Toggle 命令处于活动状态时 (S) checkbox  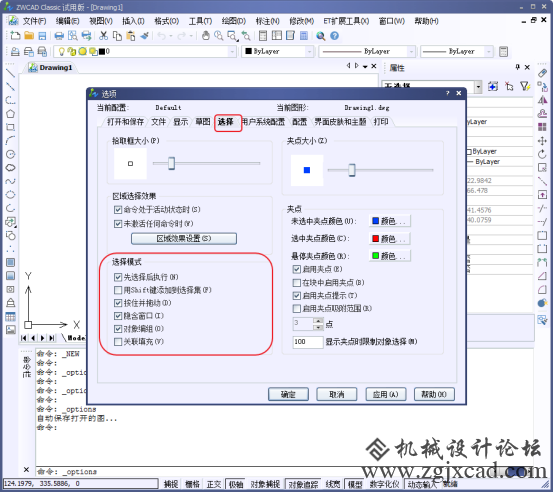(118, 210)
